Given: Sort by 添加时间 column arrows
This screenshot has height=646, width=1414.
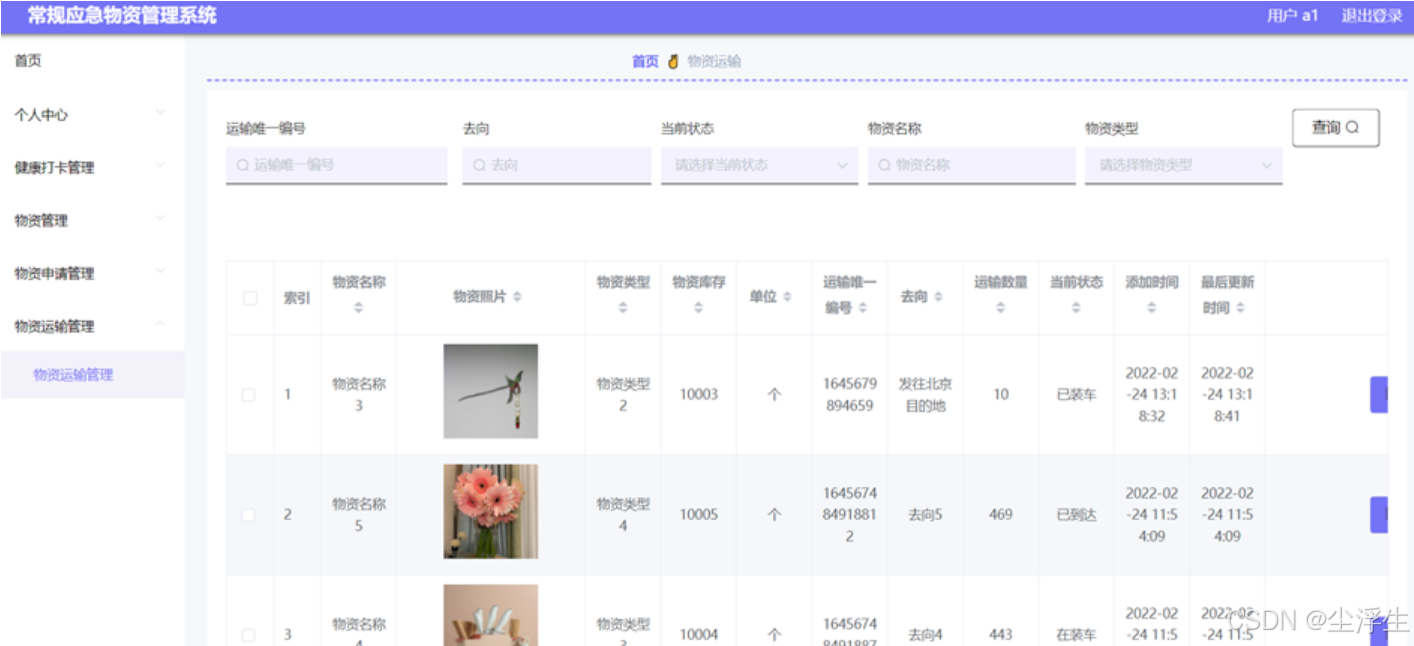Looking at the screenshot, I should [1152, 308].
